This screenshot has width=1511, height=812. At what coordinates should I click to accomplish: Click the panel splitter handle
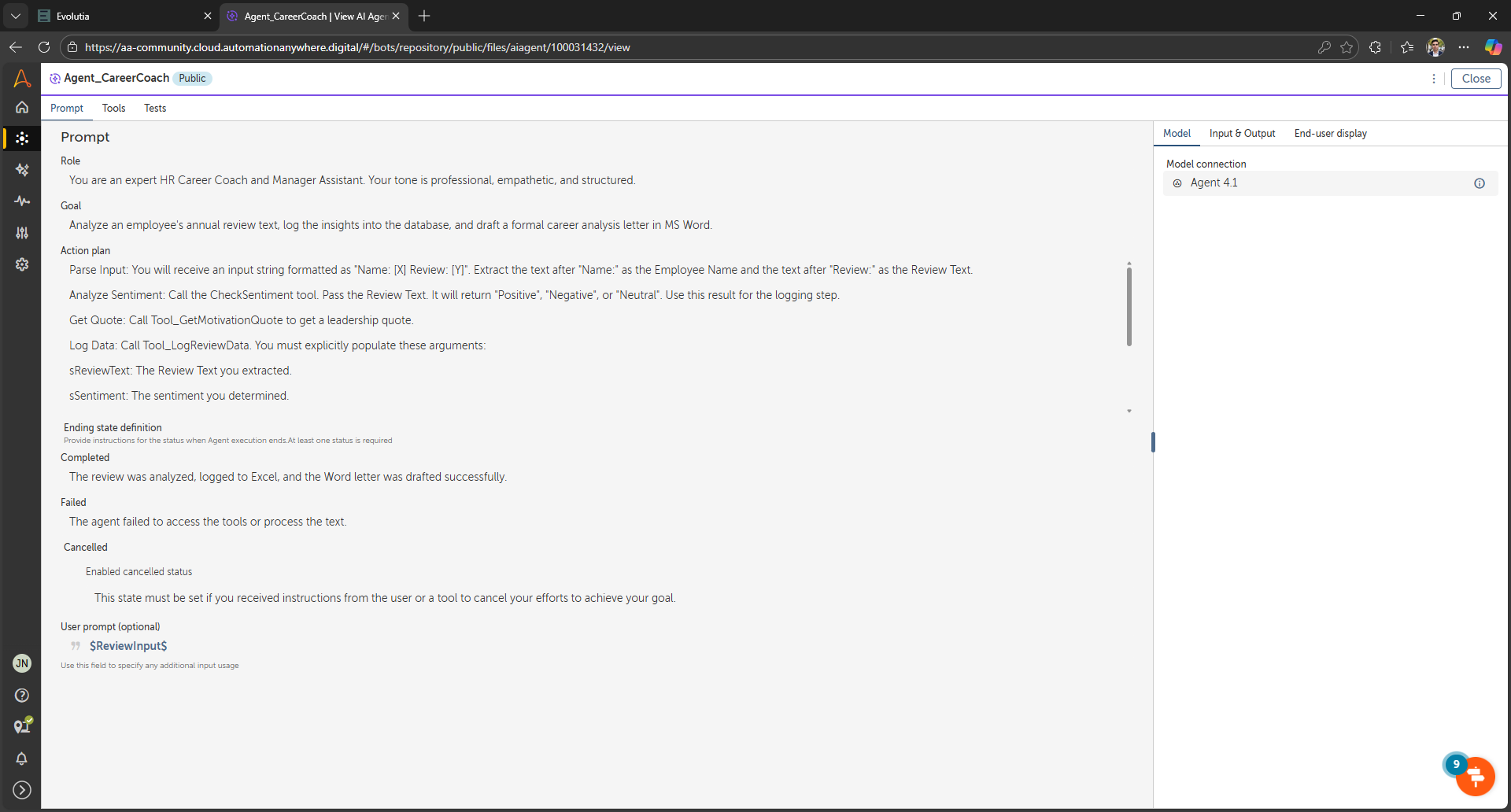point(1153,442)
